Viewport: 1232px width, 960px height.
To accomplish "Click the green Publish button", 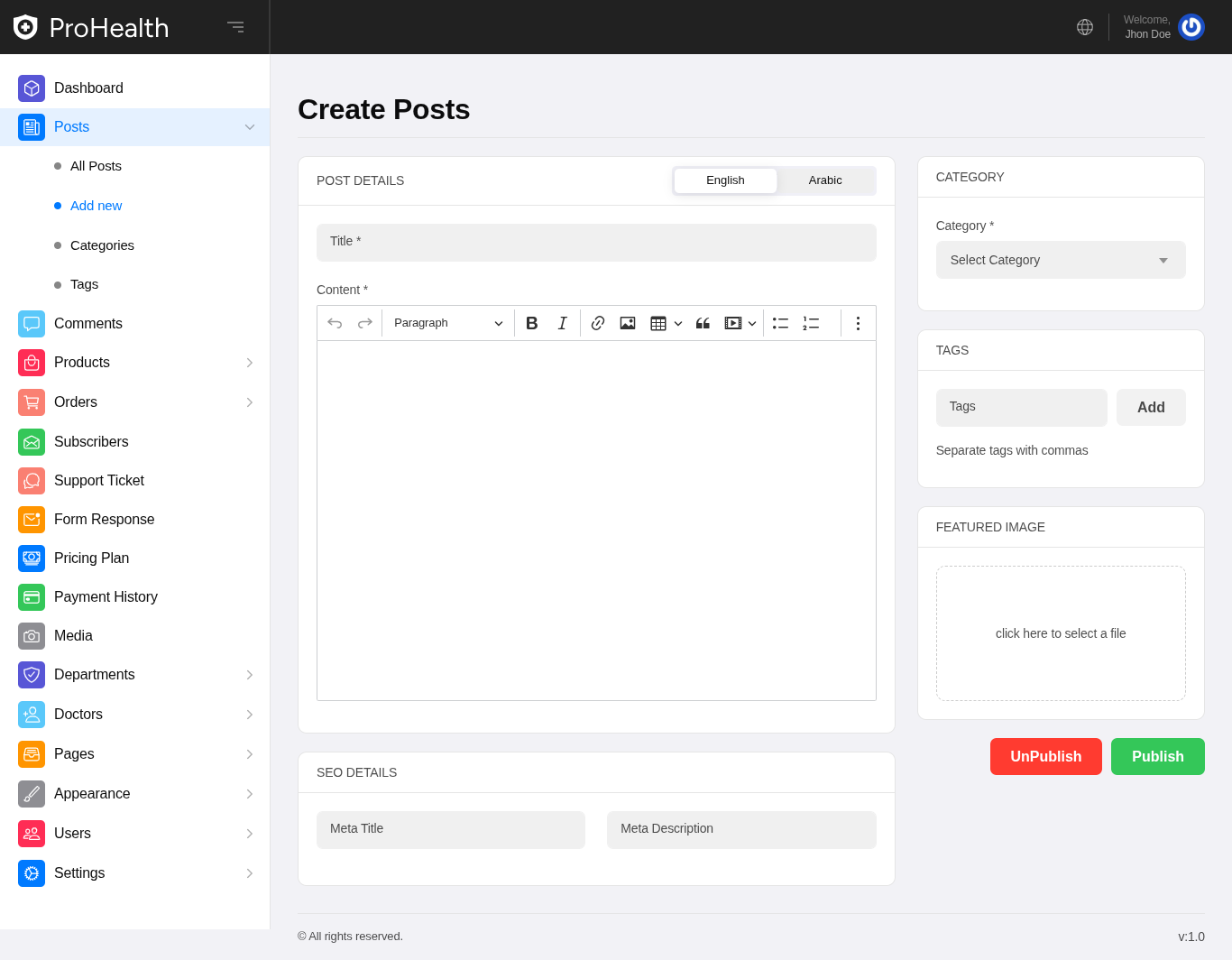I will pos(1157,756).
